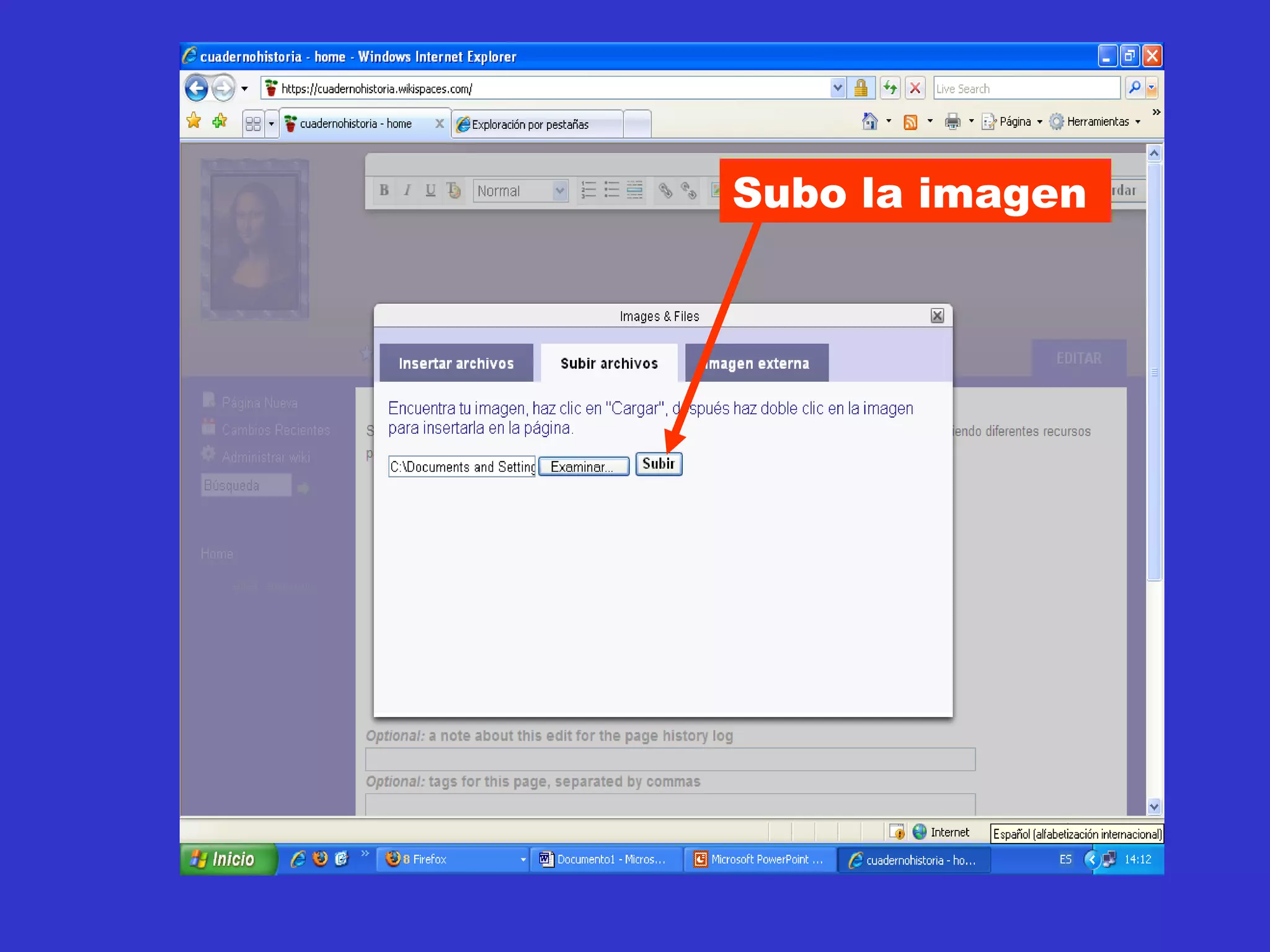
Task: Click the horizontal rule editor icon
Action: (634, 190)
